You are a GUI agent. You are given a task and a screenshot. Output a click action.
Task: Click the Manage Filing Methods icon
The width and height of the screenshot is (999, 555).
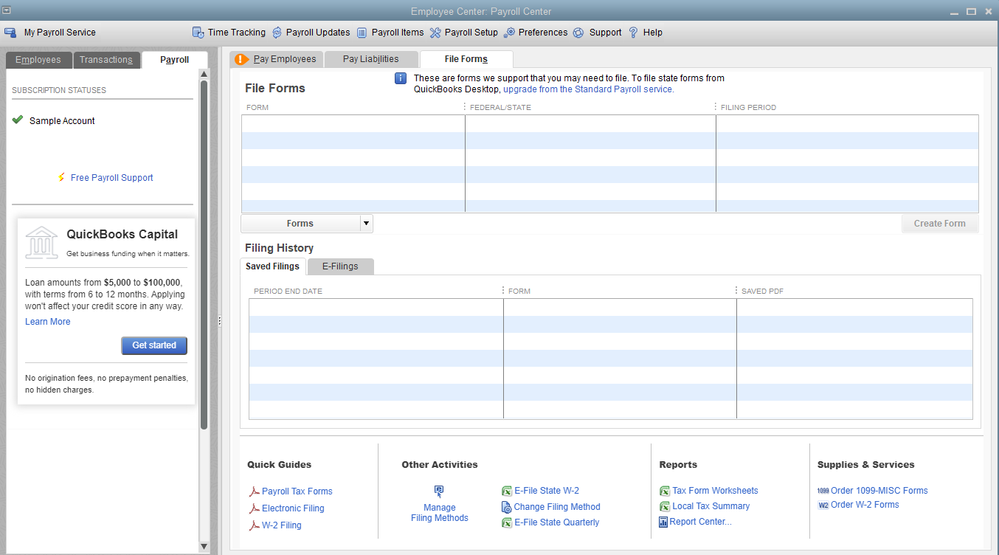439,491
